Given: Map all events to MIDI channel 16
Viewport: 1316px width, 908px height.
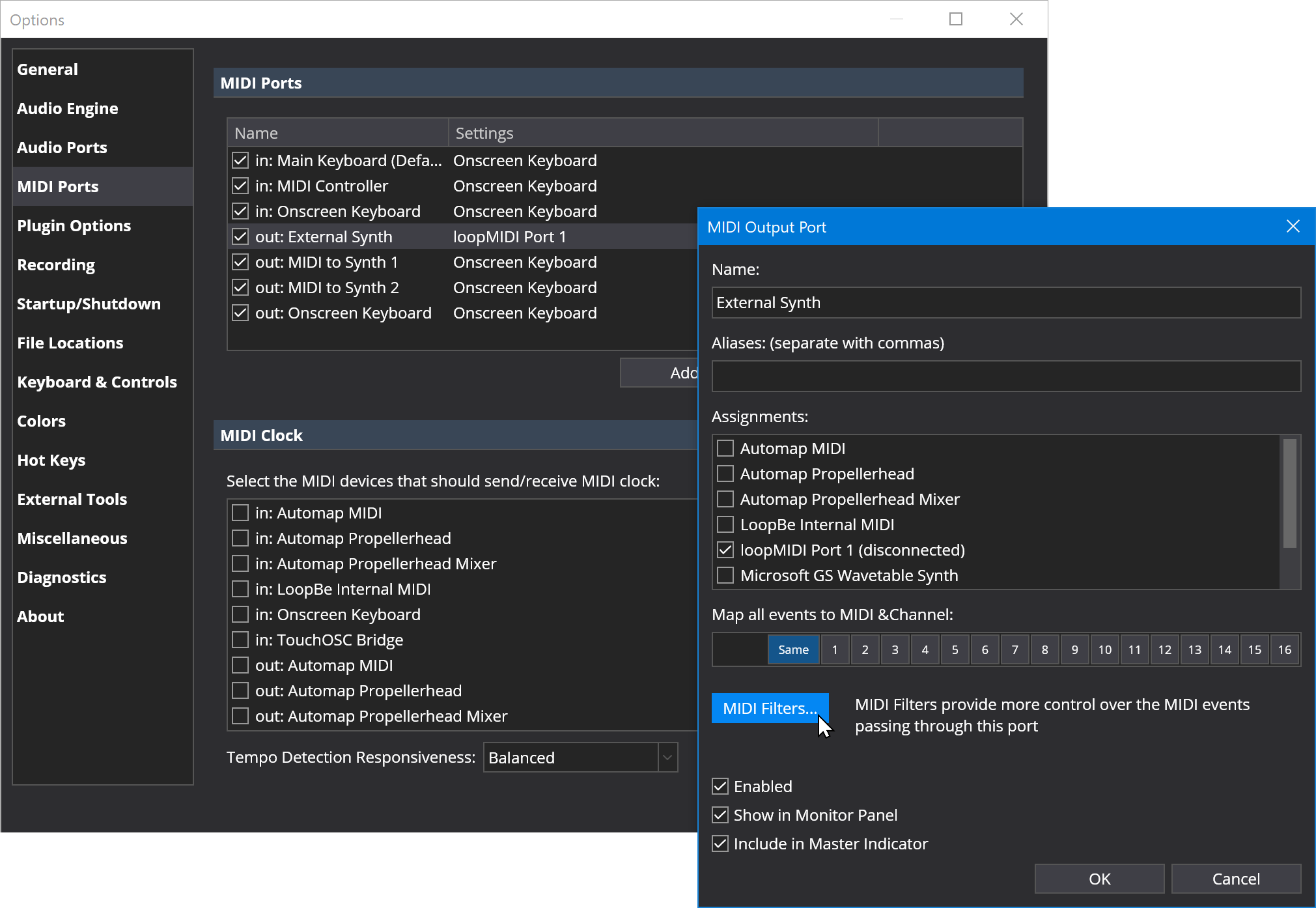Looking at the screenshot, I should pyautogui.click(x=1284, y=649).
